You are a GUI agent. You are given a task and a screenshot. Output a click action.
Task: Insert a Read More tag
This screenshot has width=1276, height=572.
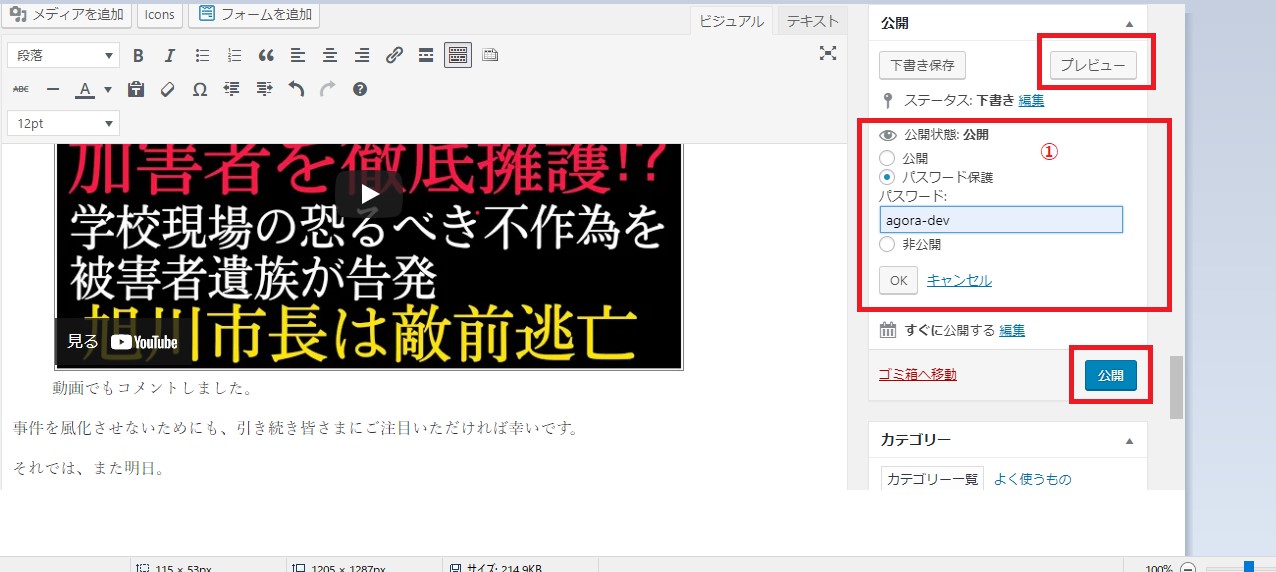(426, 56)
